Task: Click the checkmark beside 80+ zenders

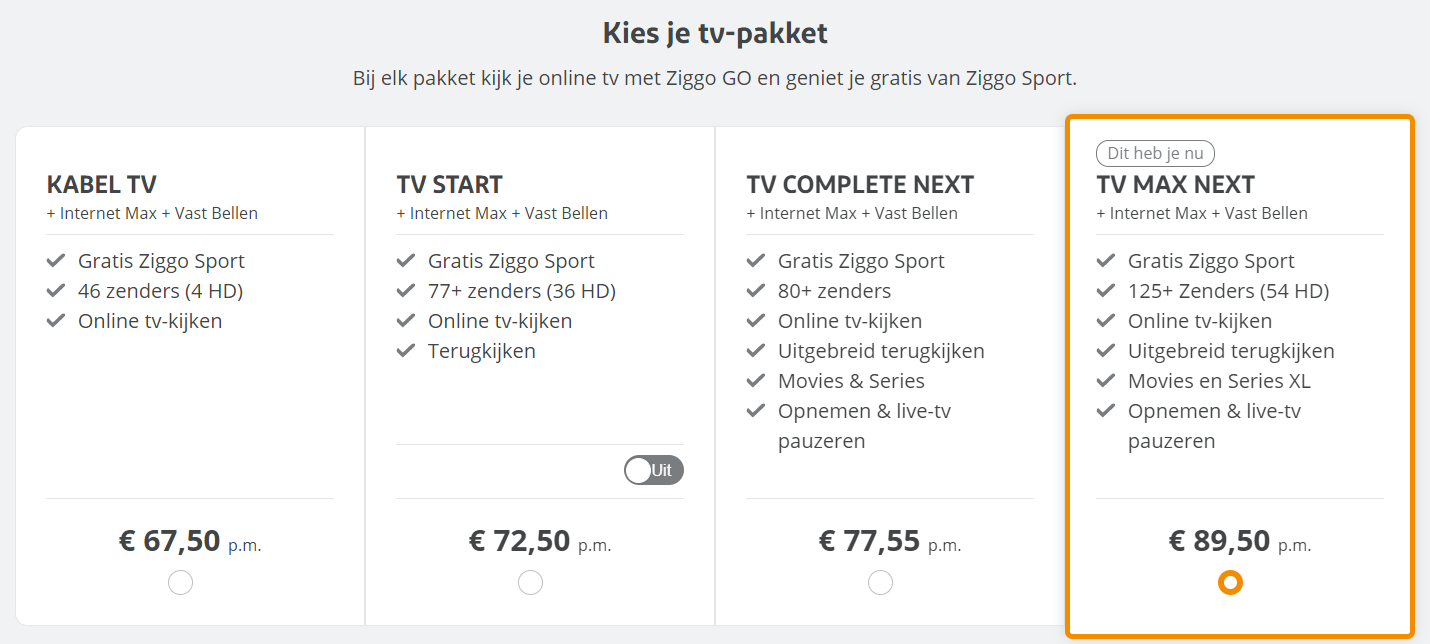Action: (755, 290)
